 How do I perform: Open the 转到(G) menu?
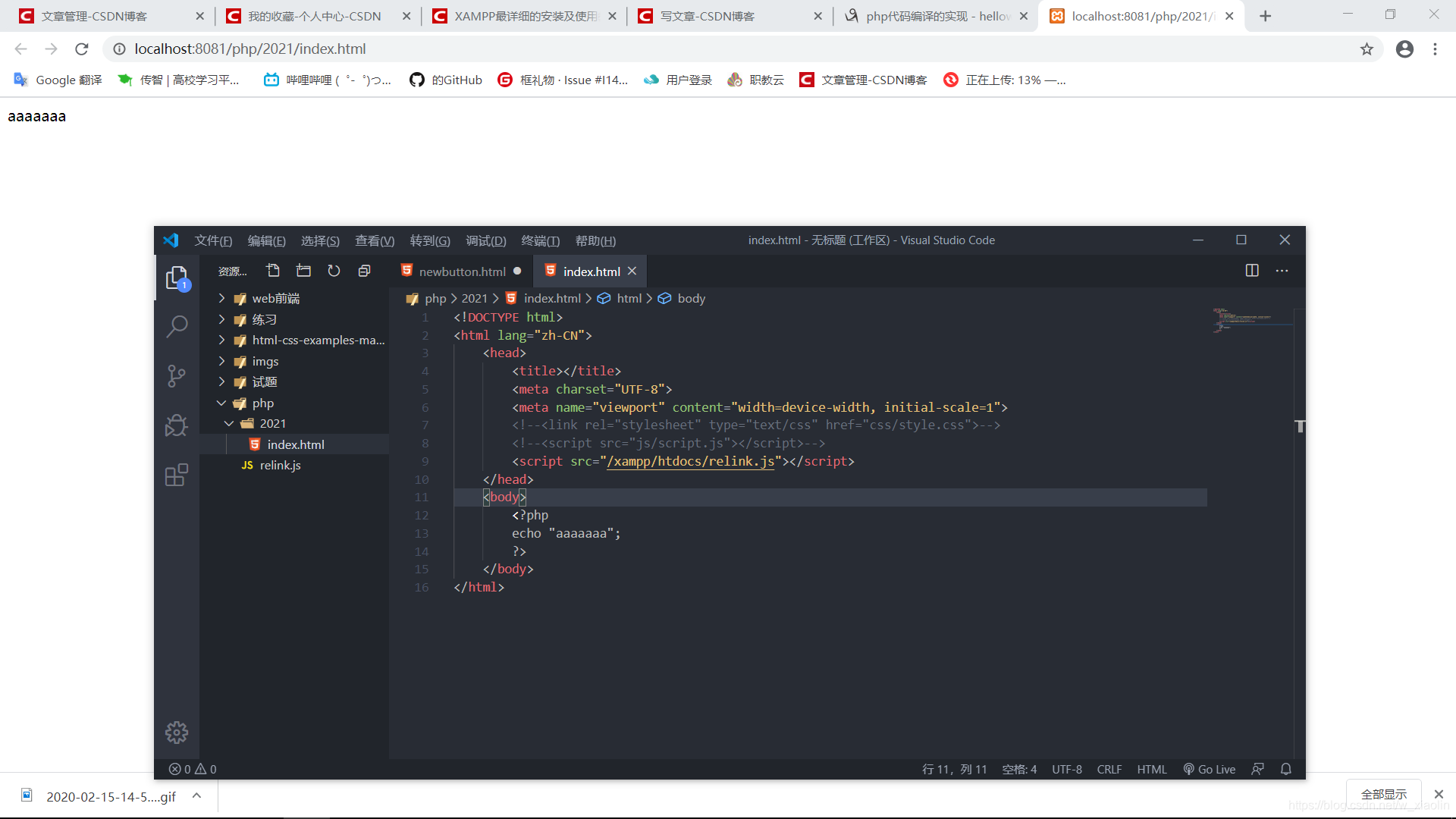coord(430,240)
